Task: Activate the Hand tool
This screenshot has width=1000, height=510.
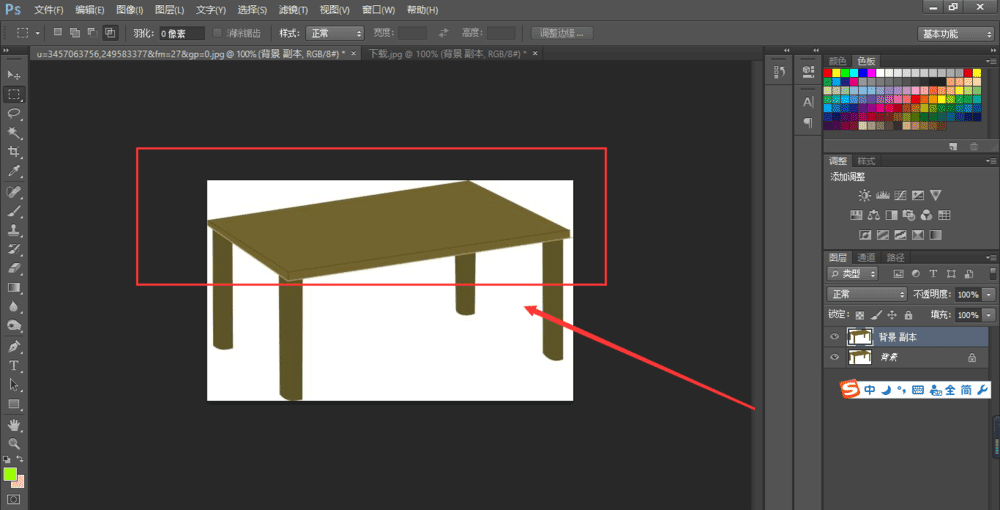Action: pyautogui.click(x=14, y=424)
